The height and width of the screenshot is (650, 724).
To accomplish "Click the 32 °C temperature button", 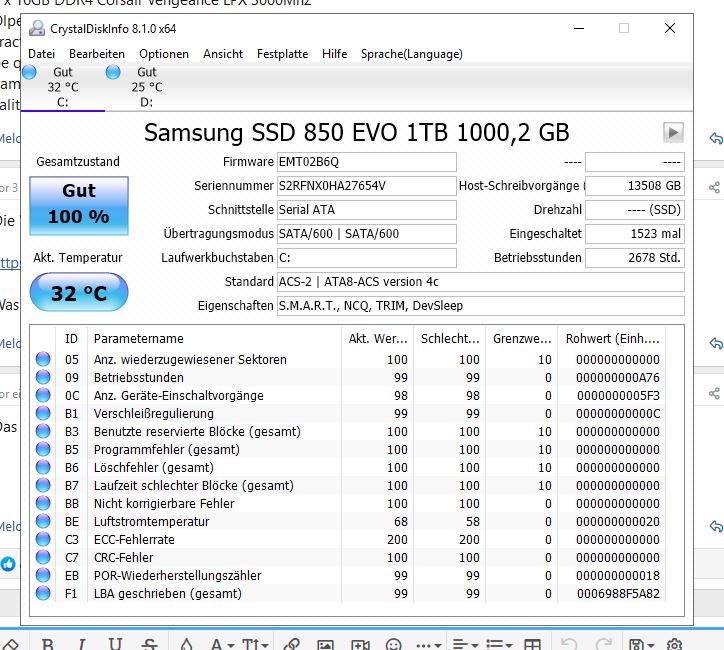I will pyautogui.click(x=79, y=292).
